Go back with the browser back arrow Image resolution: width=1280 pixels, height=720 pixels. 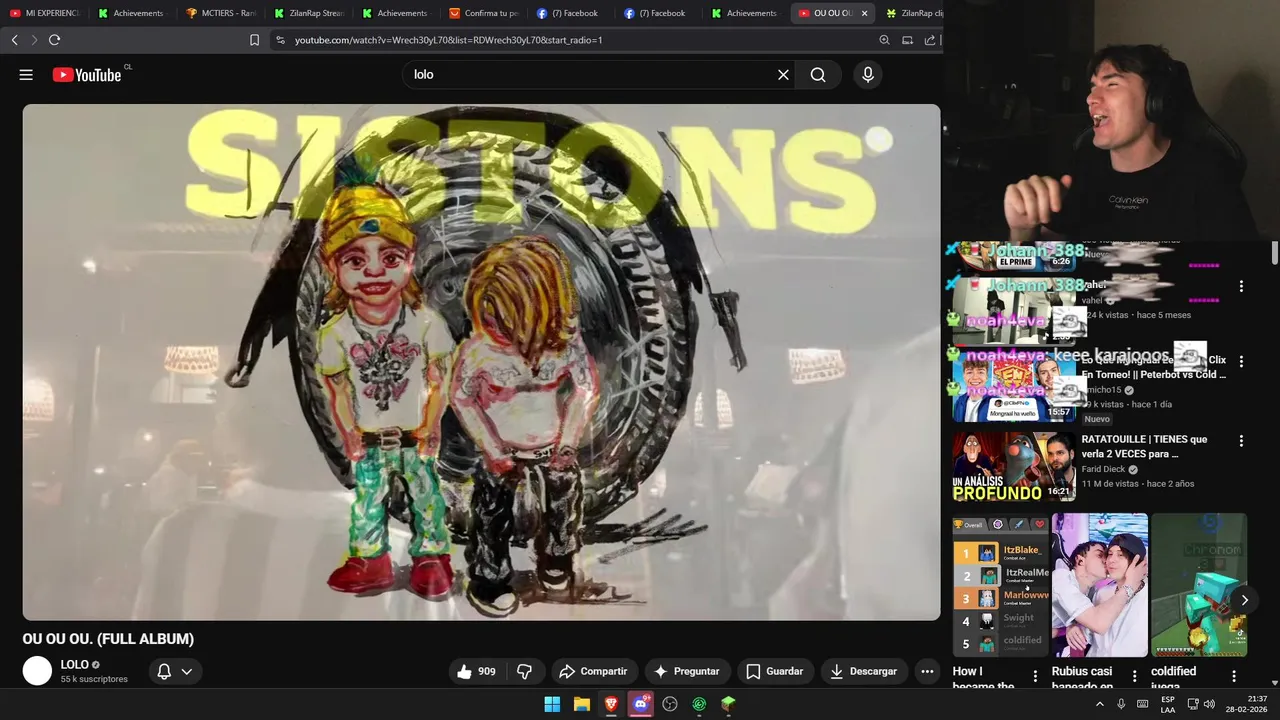click(x=14, y=40)
